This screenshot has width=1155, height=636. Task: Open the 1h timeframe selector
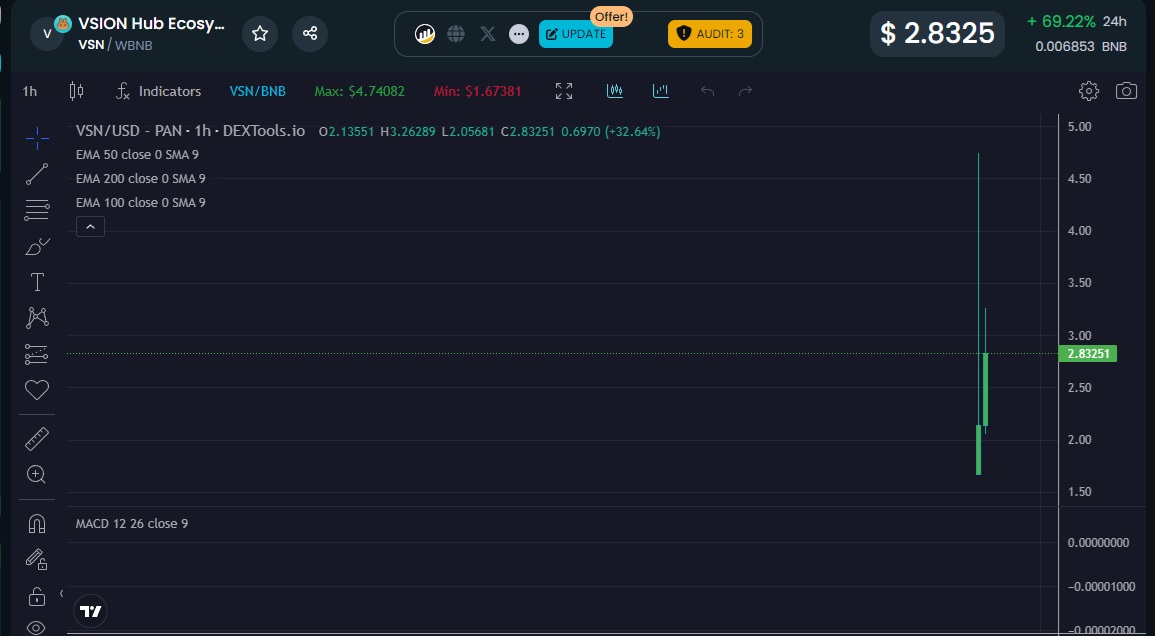tap(28, 90)
